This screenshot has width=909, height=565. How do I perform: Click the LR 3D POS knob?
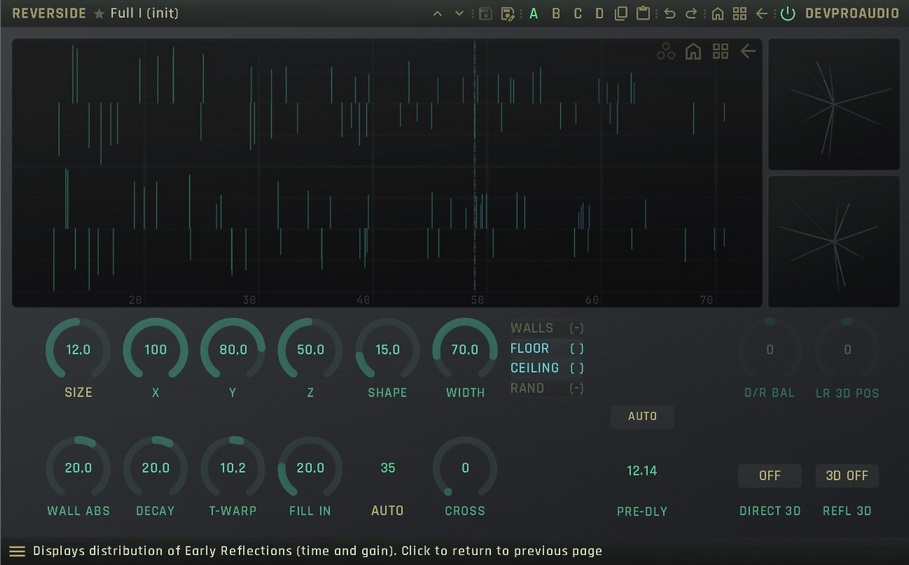coord(847,349)
